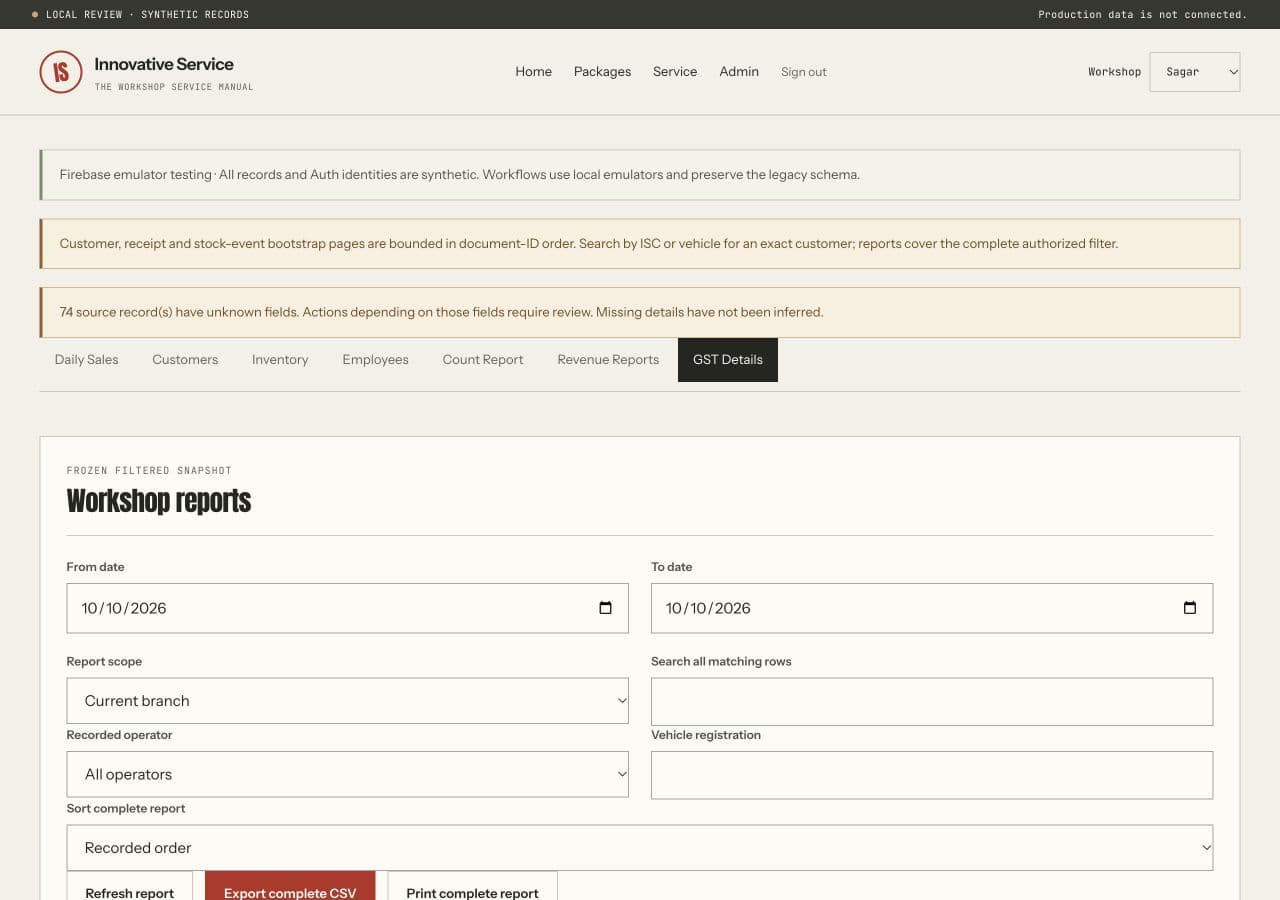Screen dimensions: 1280x900
Task: Go to Home in the top navigation
Action: 534,72
